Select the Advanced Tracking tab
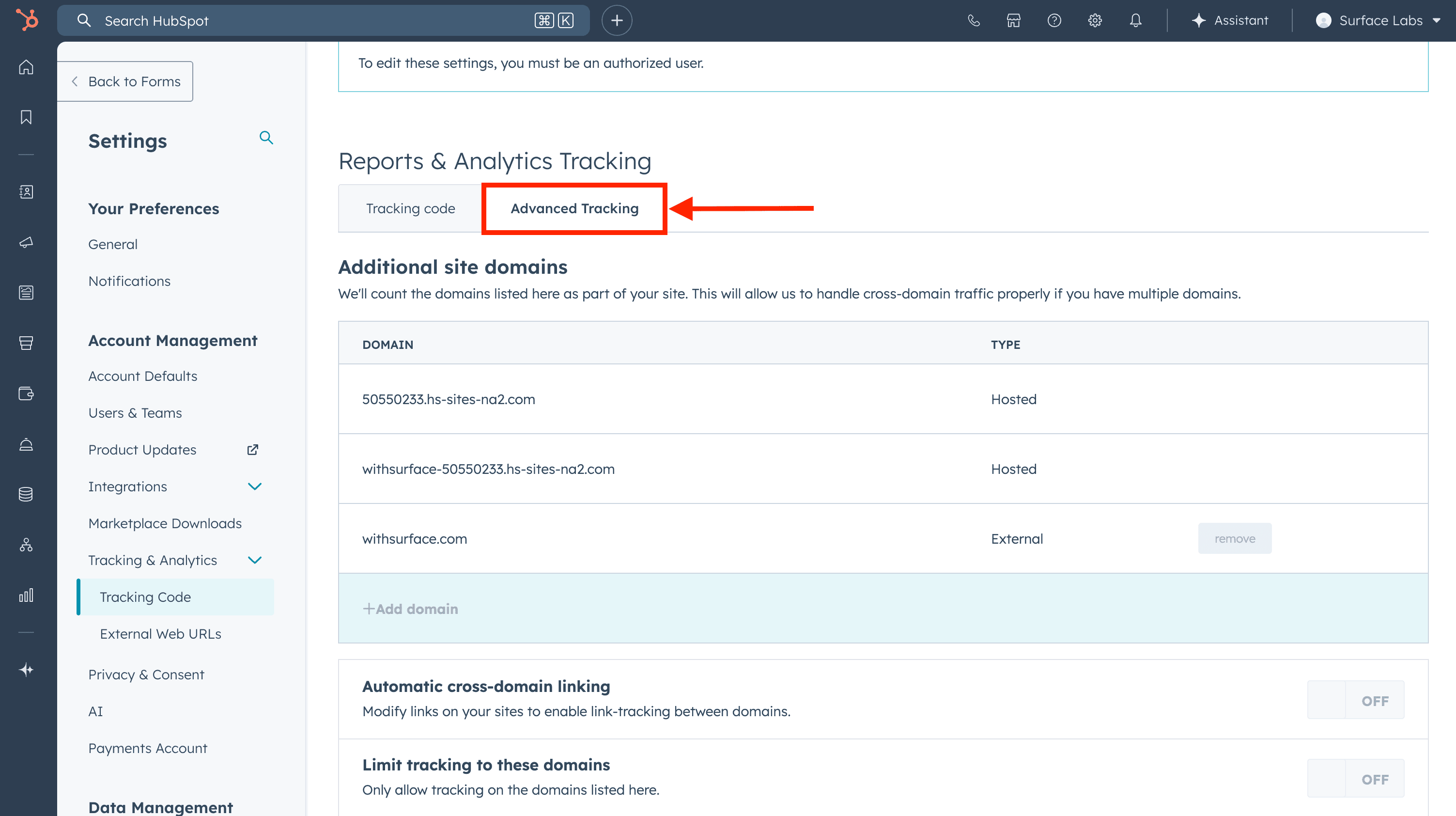Image resolution: width=1456 pixels, height=816 pixels. tap(574, 208)
